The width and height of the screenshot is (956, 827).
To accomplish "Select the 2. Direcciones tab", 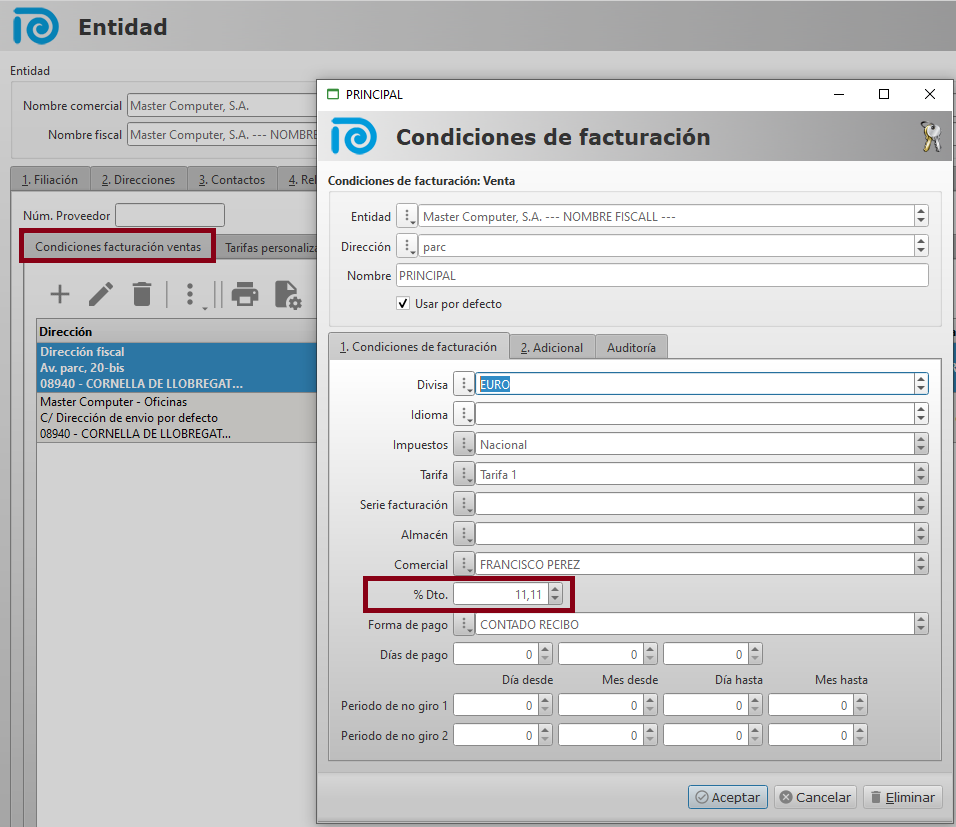I will 138,180.
